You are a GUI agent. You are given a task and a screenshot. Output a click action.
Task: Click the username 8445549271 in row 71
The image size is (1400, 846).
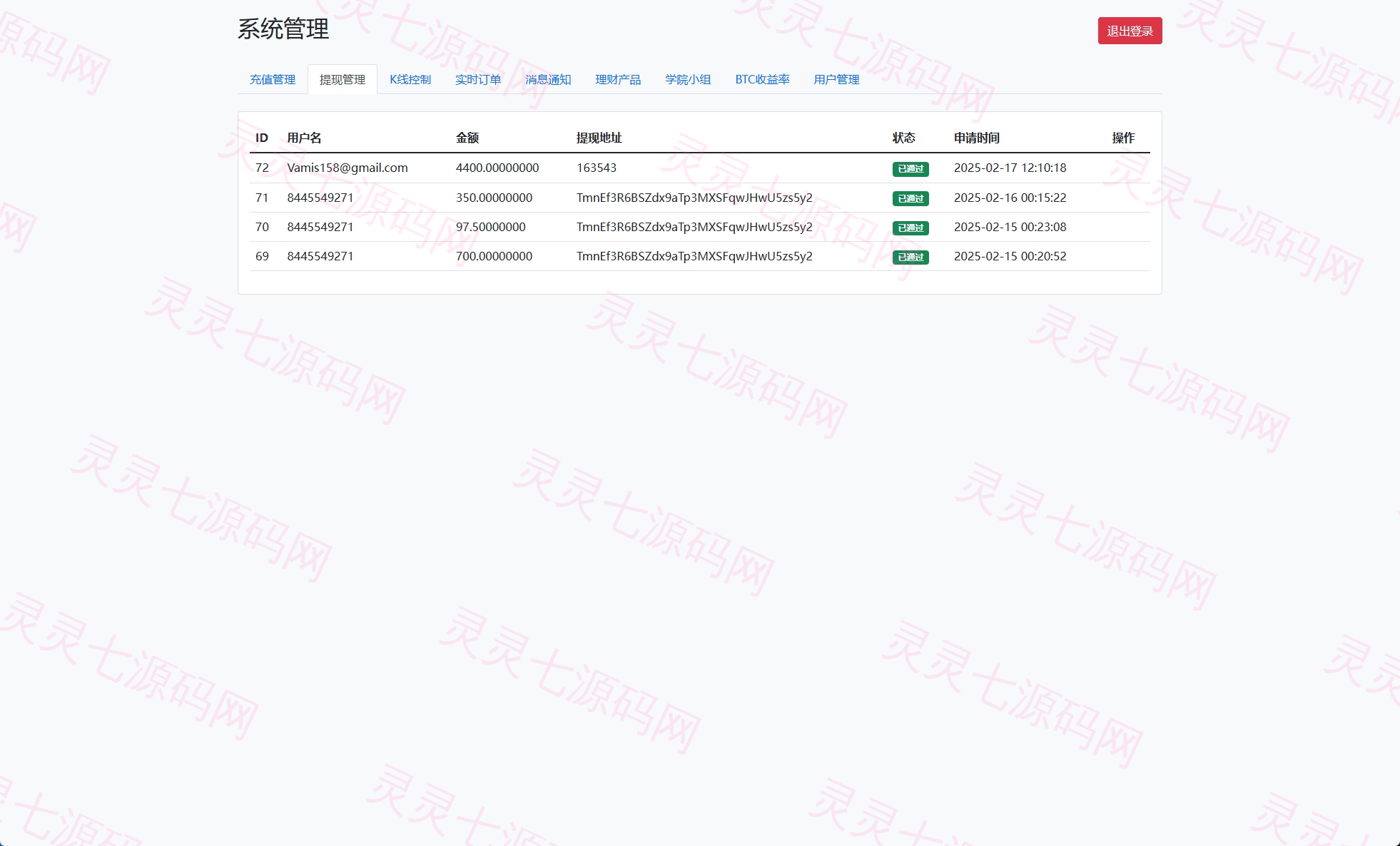click(x=320, y=198)
